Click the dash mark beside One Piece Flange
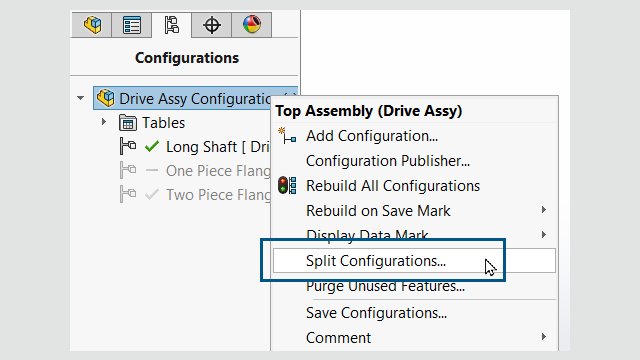640x360 pixels. (152, 171)
